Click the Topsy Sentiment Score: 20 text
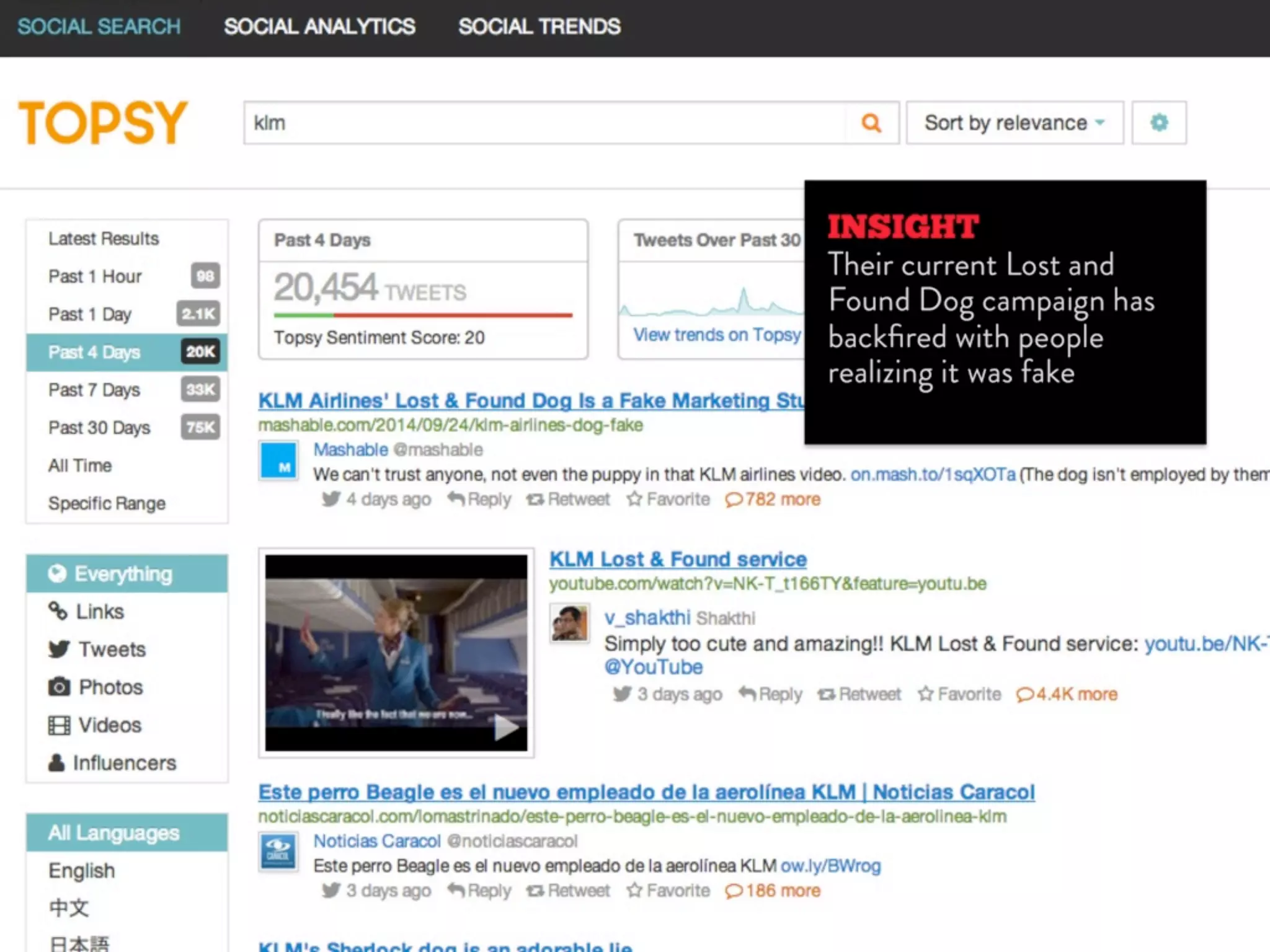This screenshot has height=952, width=1270. (x=380, y=338)
